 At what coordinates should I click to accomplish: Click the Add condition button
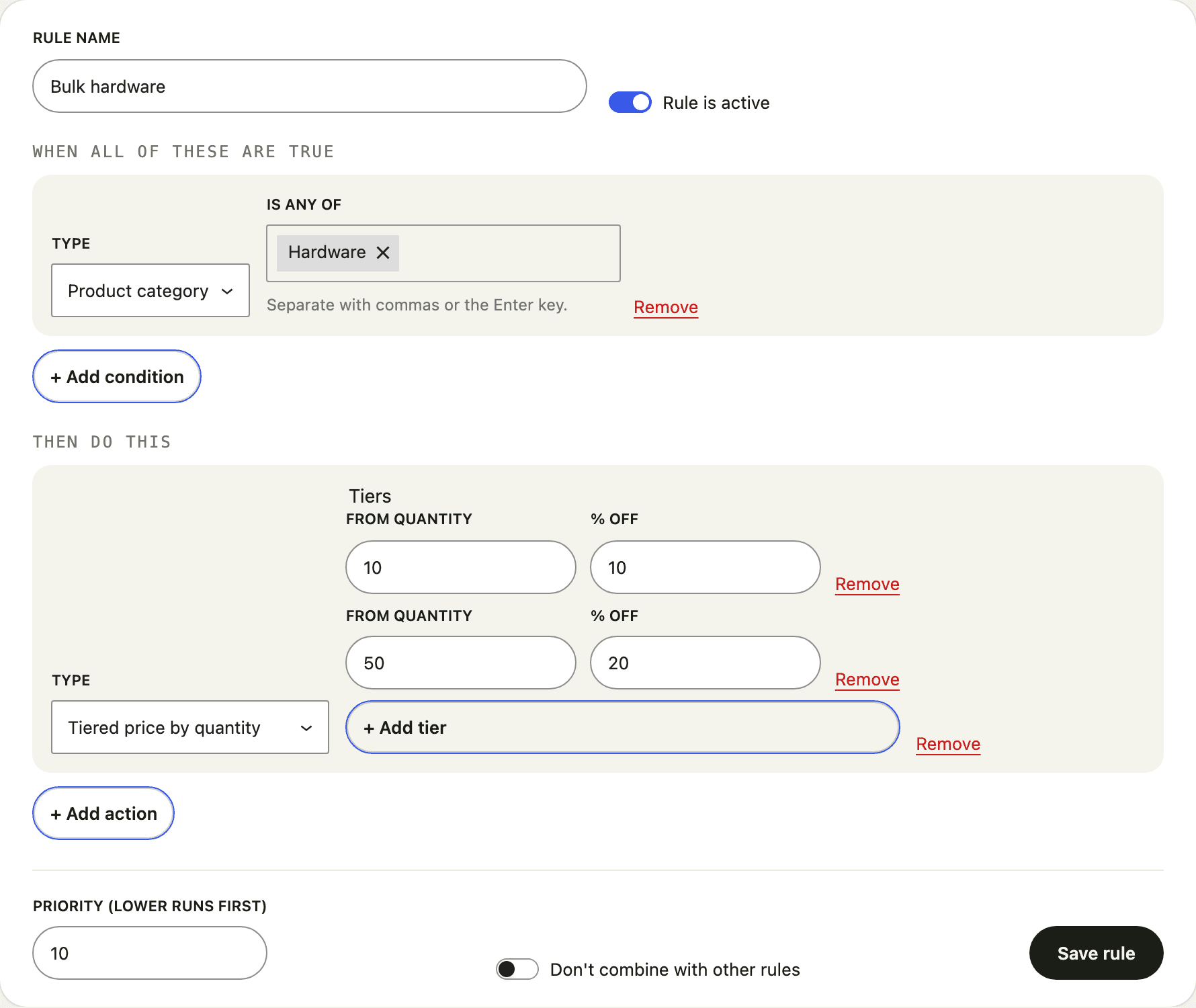117,376
